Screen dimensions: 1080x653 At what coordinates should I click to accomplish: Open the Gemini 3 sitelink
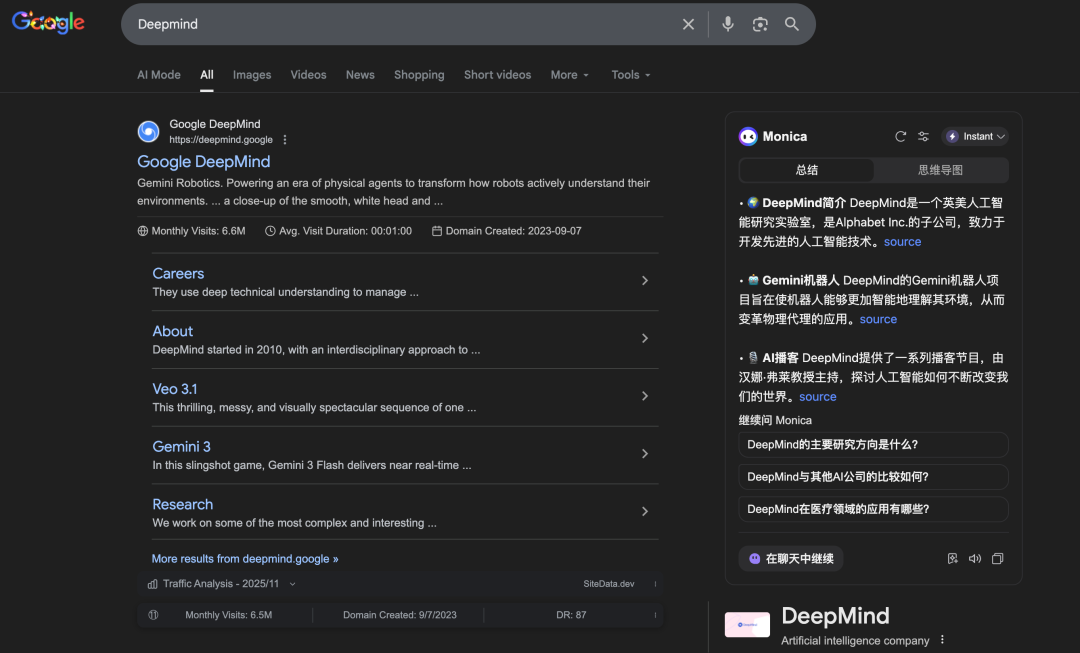tap(181, 447)
